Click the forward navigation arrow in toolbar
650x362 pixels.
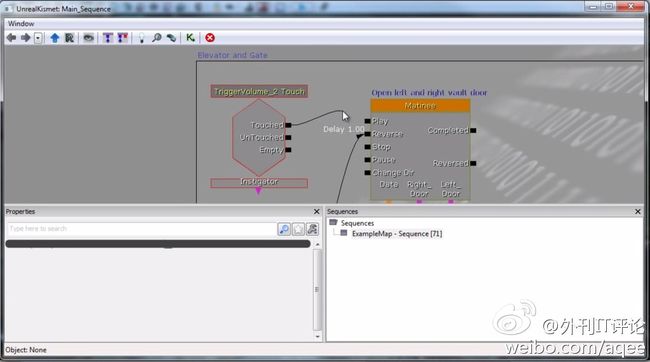[26, 38]
